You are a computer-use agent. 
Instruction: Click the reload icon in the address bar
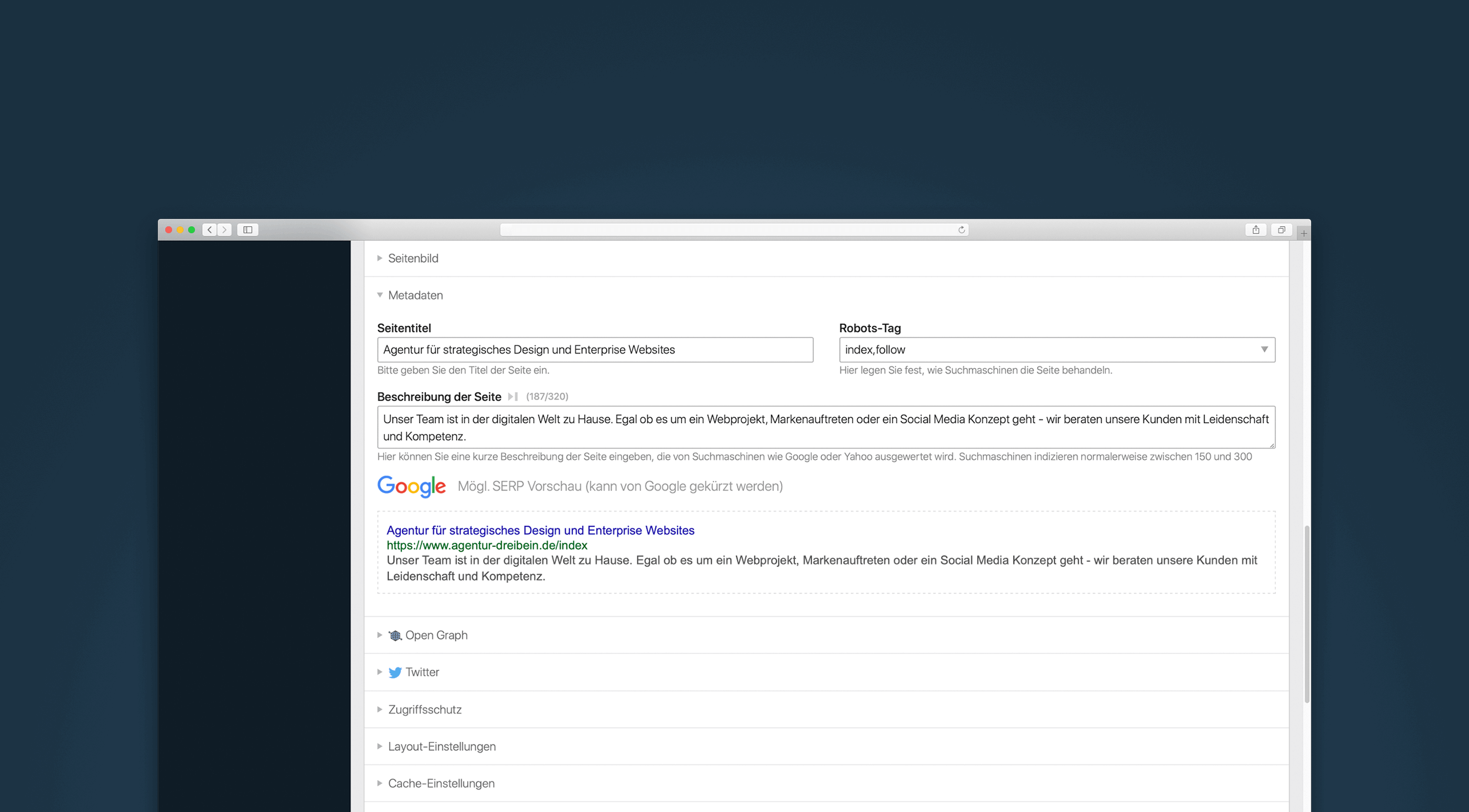coord(960,230)
